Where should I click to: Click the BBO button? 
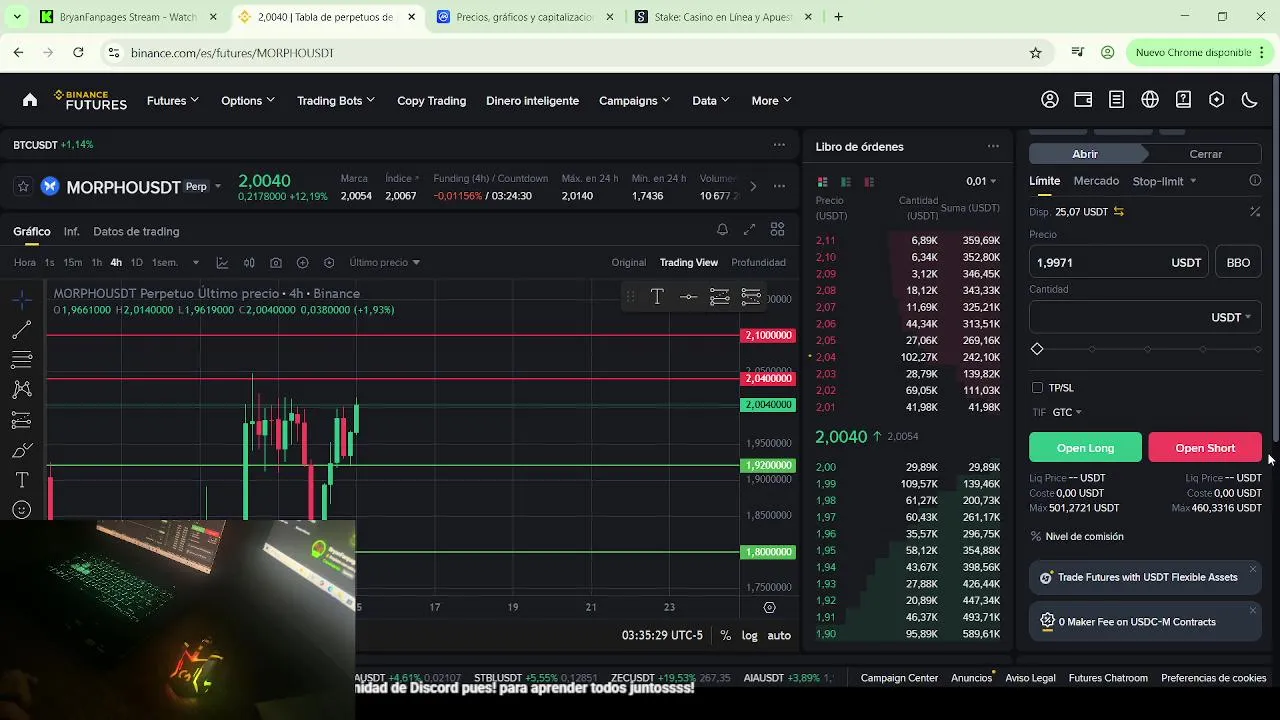(1238, 262)
